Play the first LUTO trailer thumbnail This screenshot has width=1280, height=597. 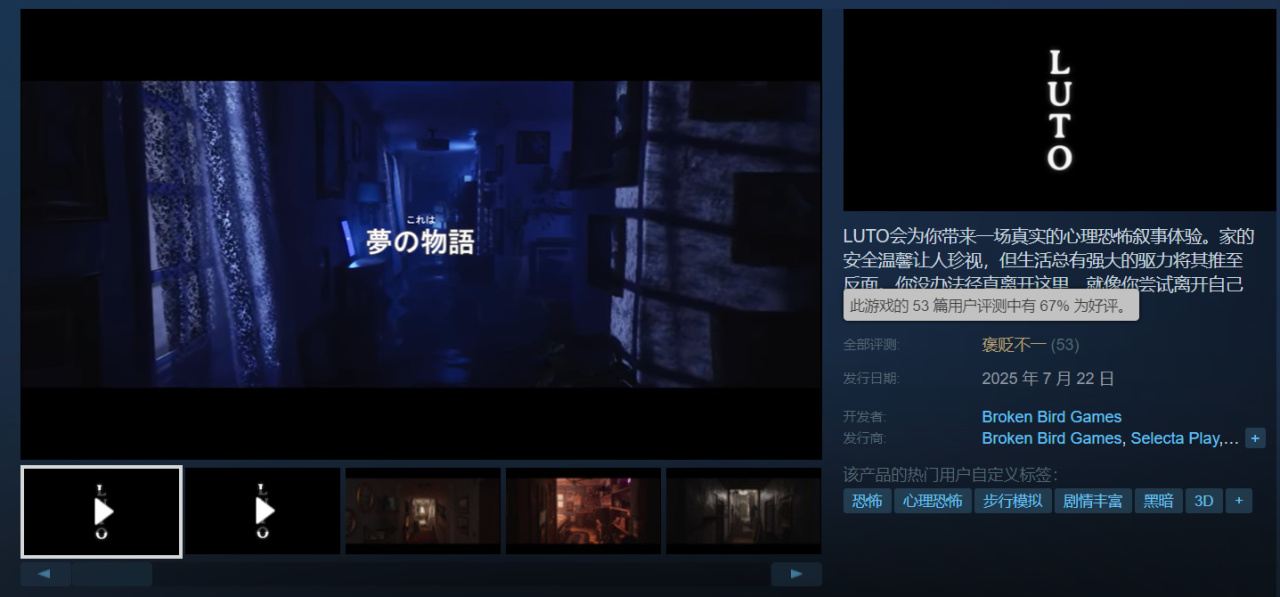point(101,511)
